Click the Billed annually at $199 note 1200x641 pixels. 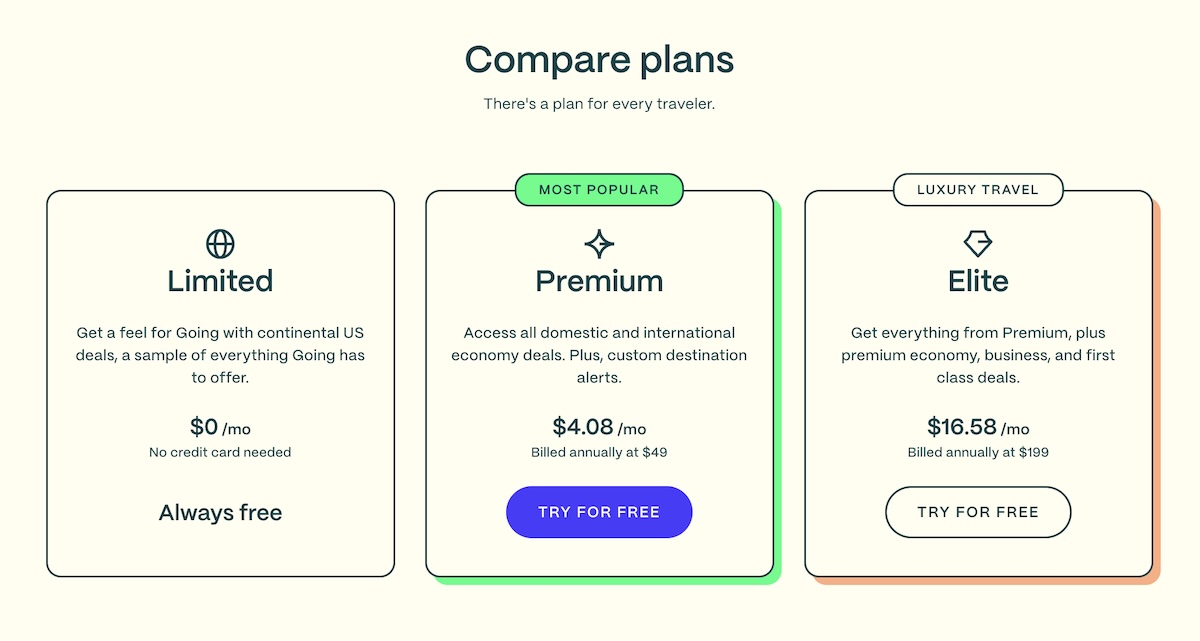[x=978, y=452]
